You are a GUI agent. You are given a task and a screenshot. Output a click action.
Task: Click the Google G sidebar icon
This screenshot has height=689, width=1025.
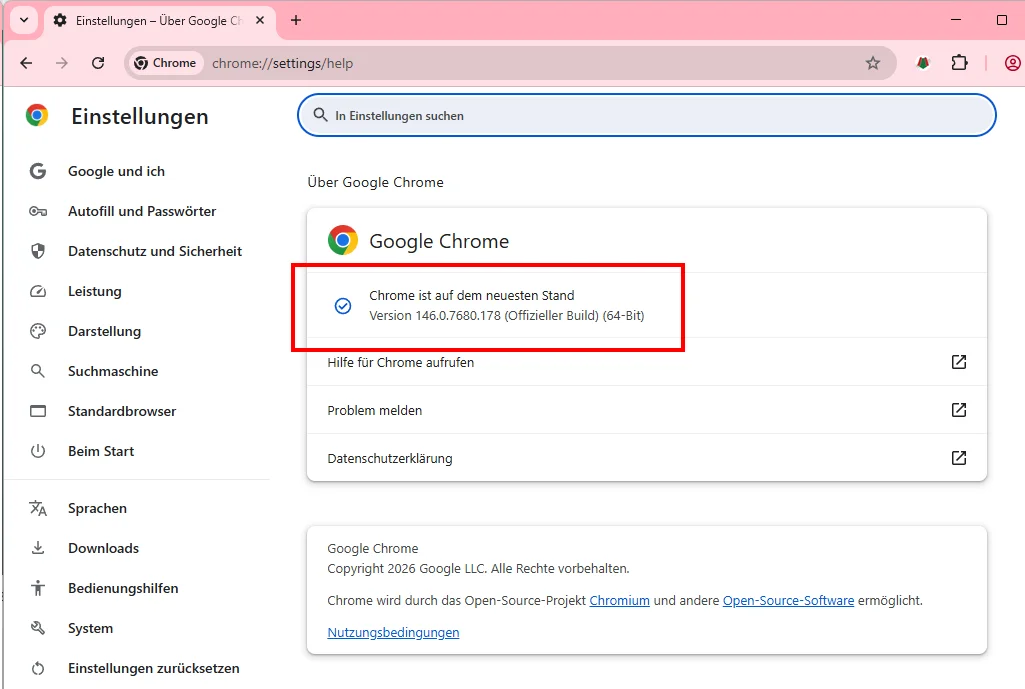coord(38,171)
